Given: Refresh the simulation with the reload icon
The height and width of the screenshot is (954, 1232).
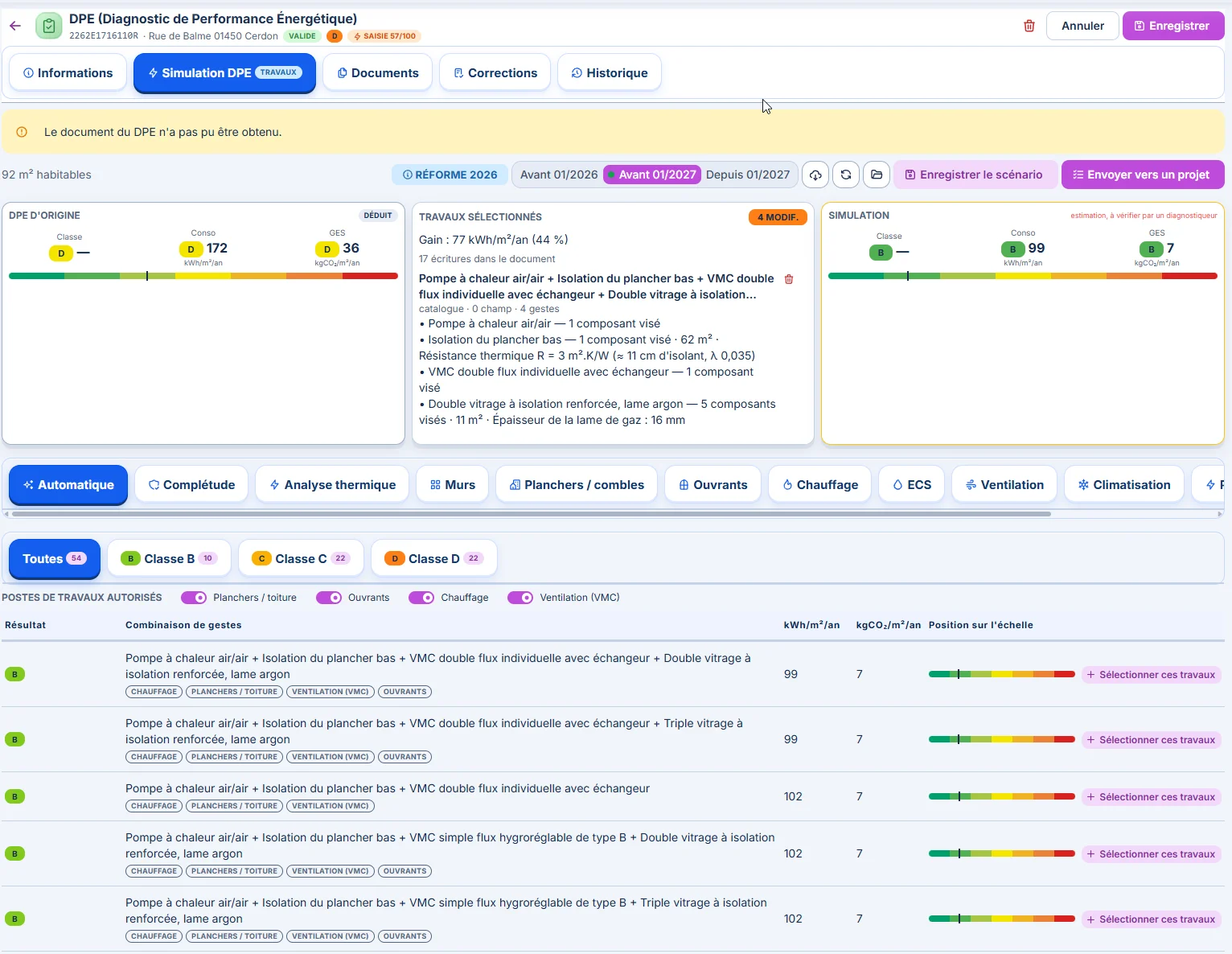Looking at the screenshot, I should (x=846, y=175).
